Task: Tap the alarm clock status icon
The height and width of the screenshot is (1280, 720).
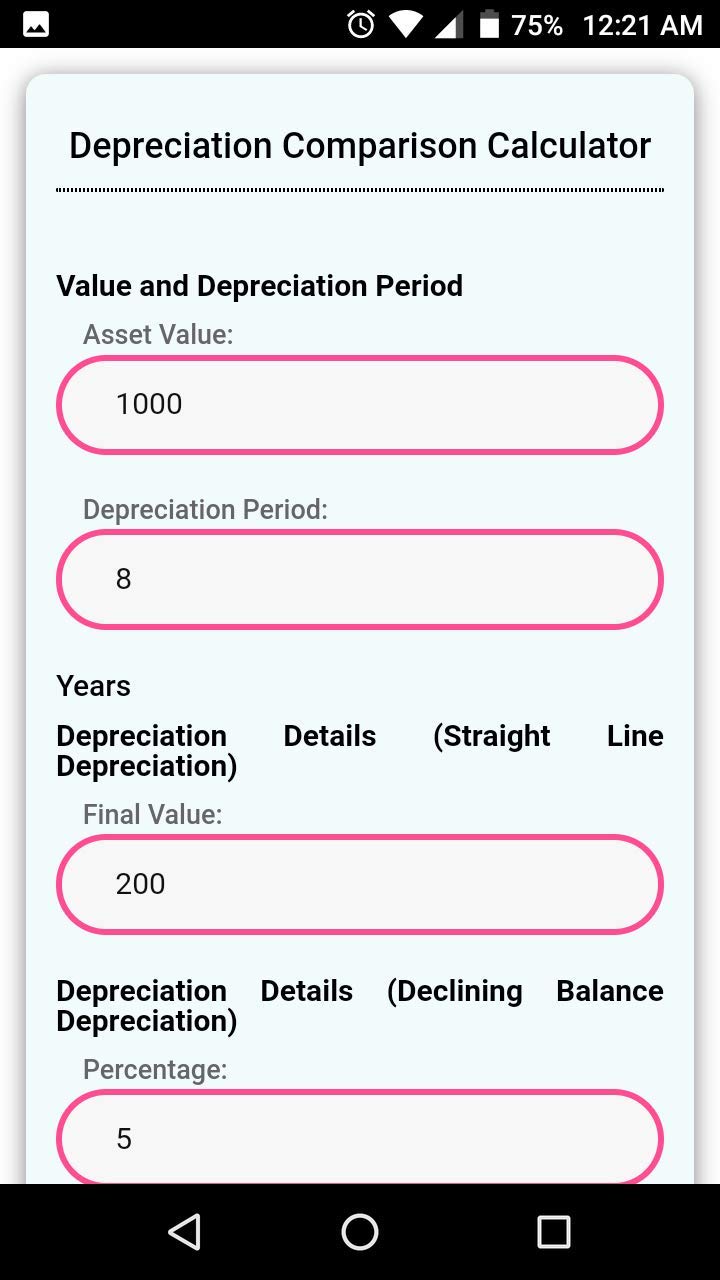Action: coord(360,25)
